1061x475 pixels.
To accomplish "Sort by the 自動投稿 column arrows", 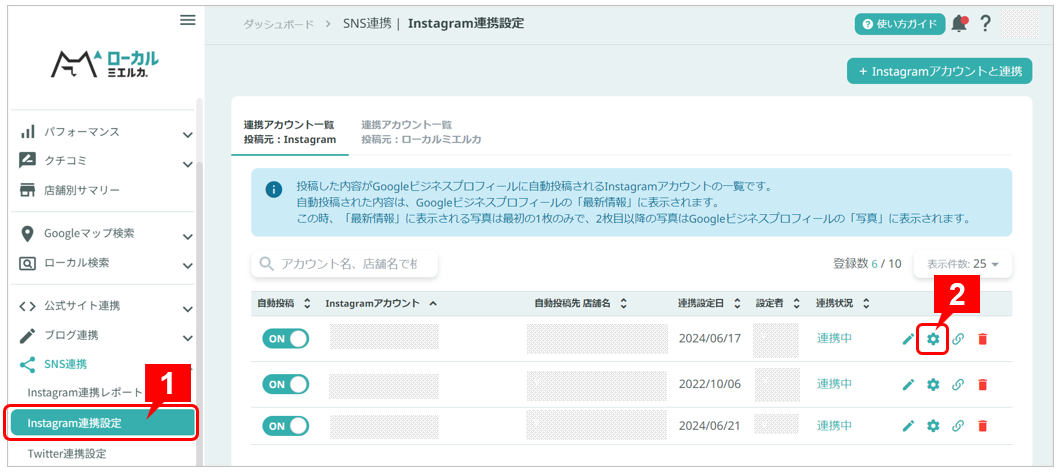I will tap(307, 303).
